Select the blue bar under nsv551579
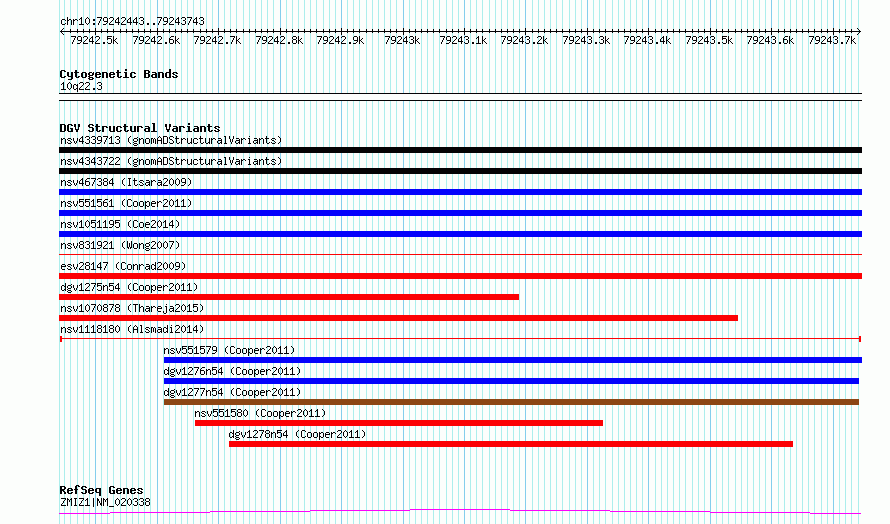This screenshot has height=524, width=890. pyautogui.click(x=513, y=360)
